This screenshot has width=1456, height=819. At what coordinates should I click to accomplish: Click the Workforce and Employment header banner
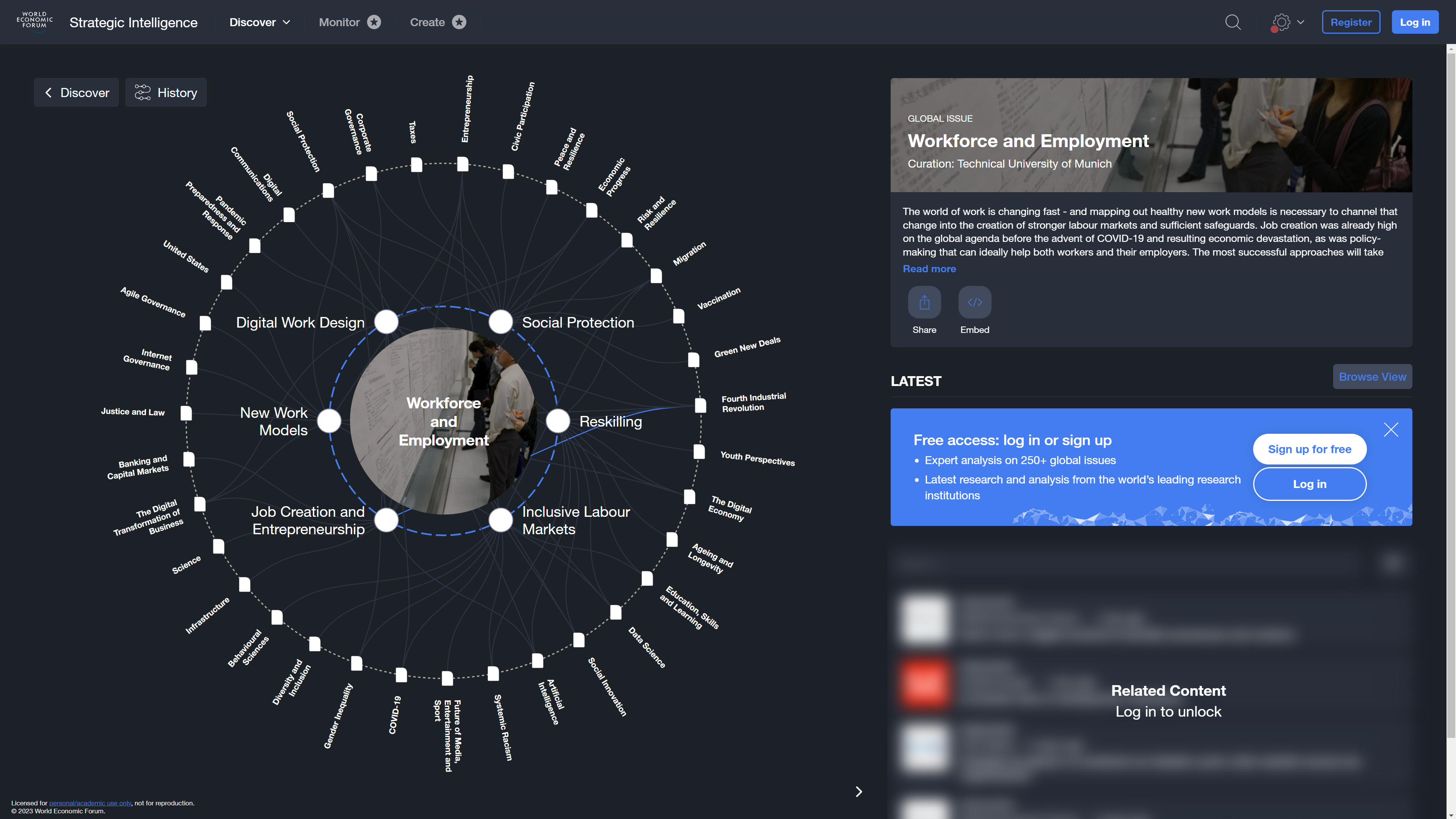[1151, 135]
